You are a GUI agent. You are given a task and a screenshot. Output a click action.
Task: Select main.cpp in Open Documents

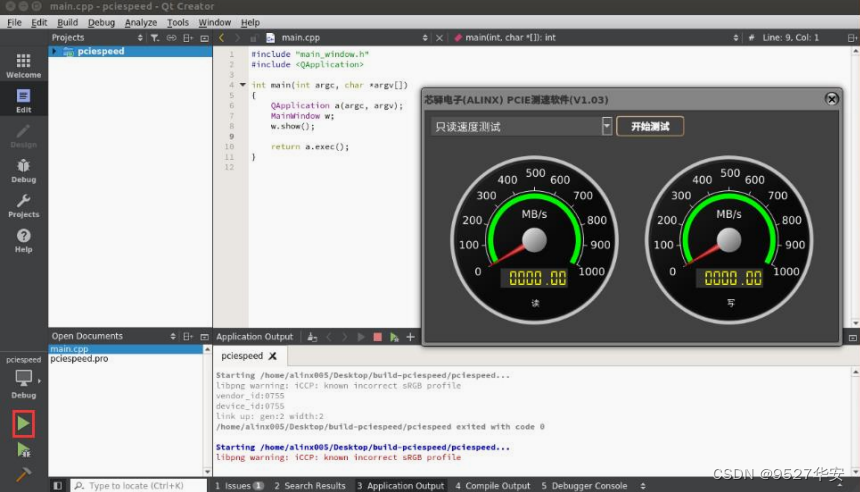point(126,349)
